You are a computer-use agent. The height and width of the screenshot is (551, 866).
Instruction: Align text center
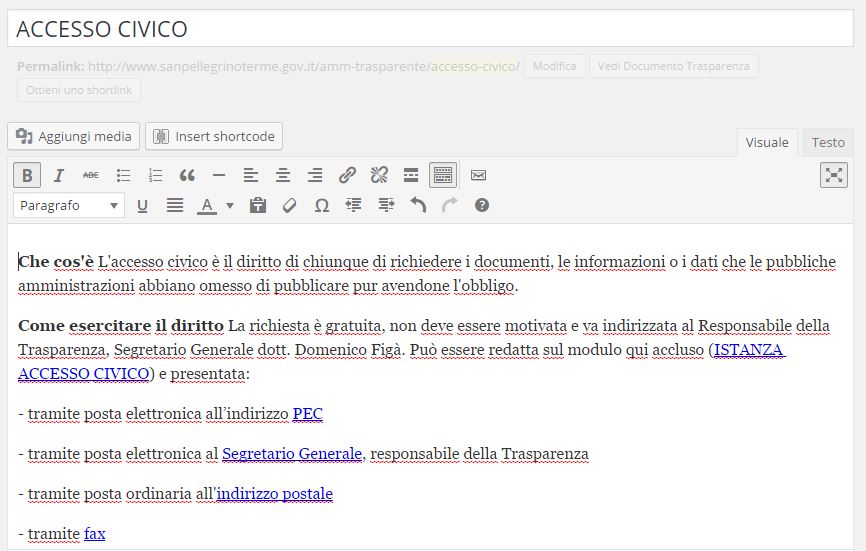(283, 176)
